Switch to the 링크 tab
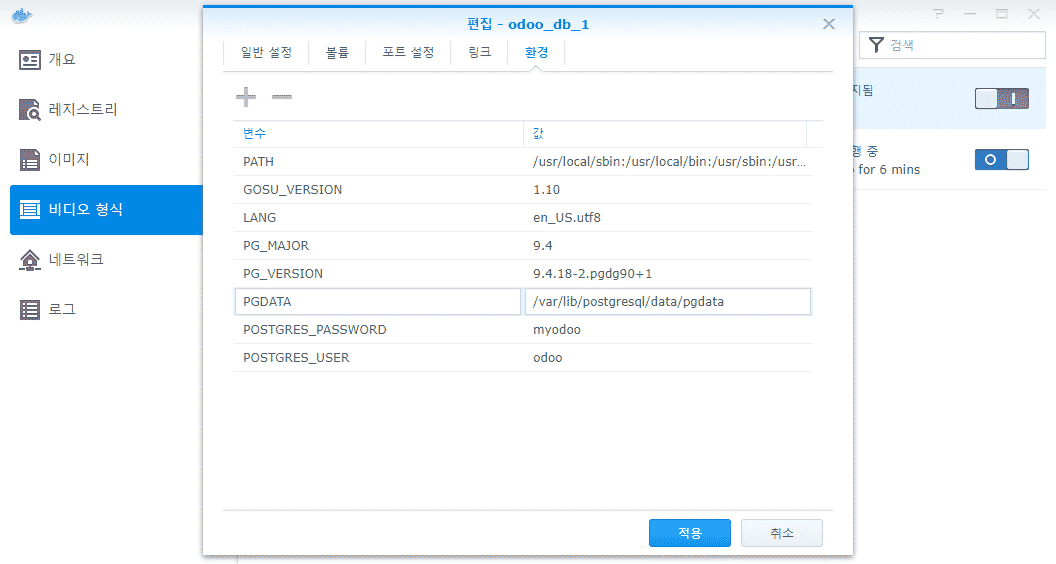Image resolution: width=1056 pixels, height=564 pixels. click(479, 53)
